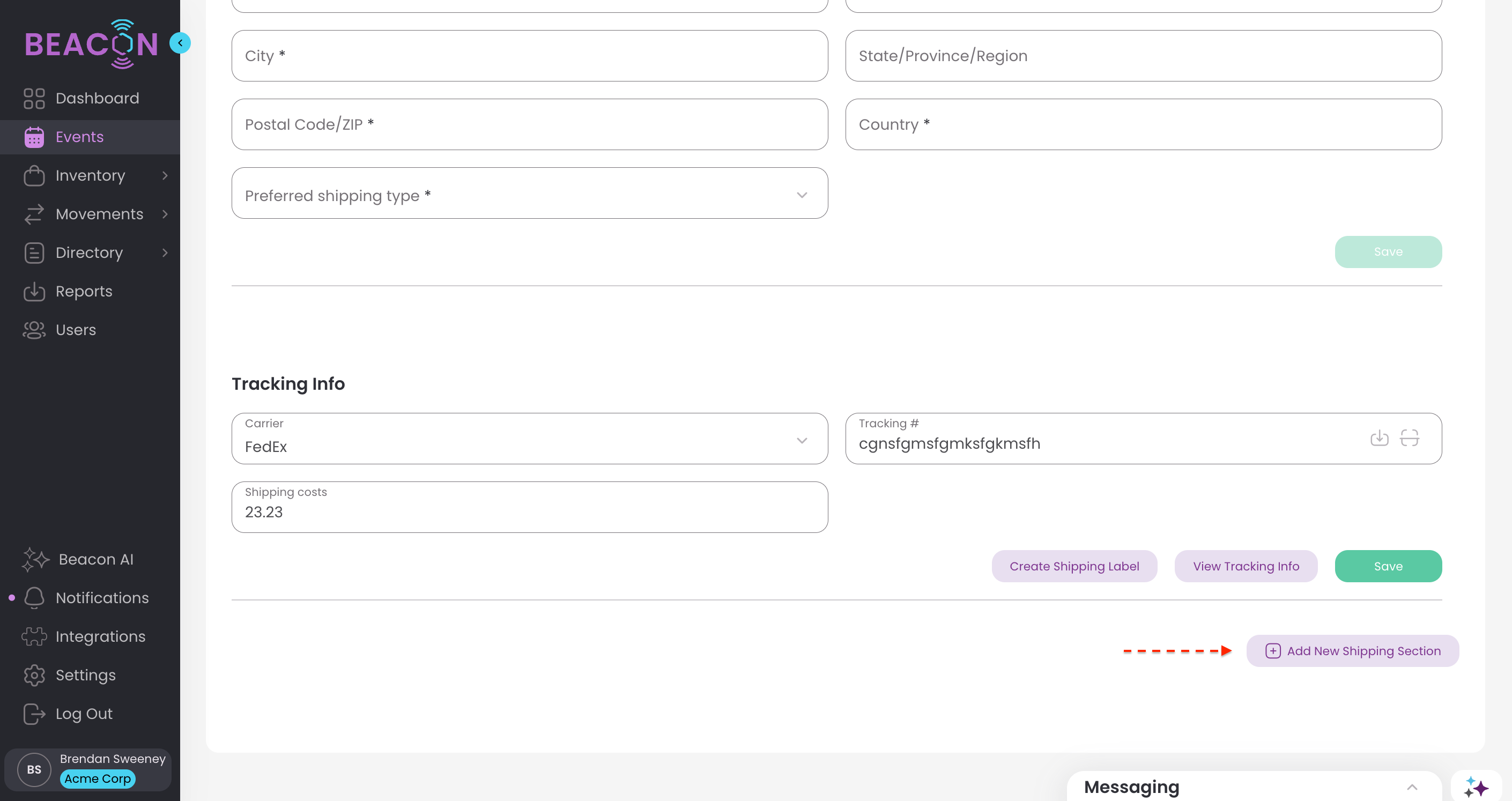The image size is (1512, 801).
Task: Open the Dashboard menu item
Action: (x=90, y=98)
